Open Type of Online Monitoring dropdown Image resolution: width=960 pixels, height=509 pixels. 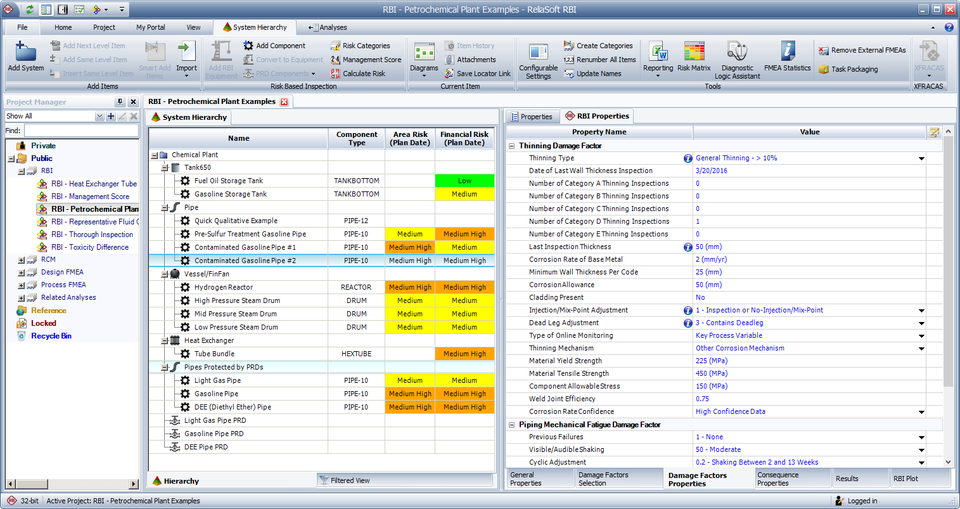(921, 336)
